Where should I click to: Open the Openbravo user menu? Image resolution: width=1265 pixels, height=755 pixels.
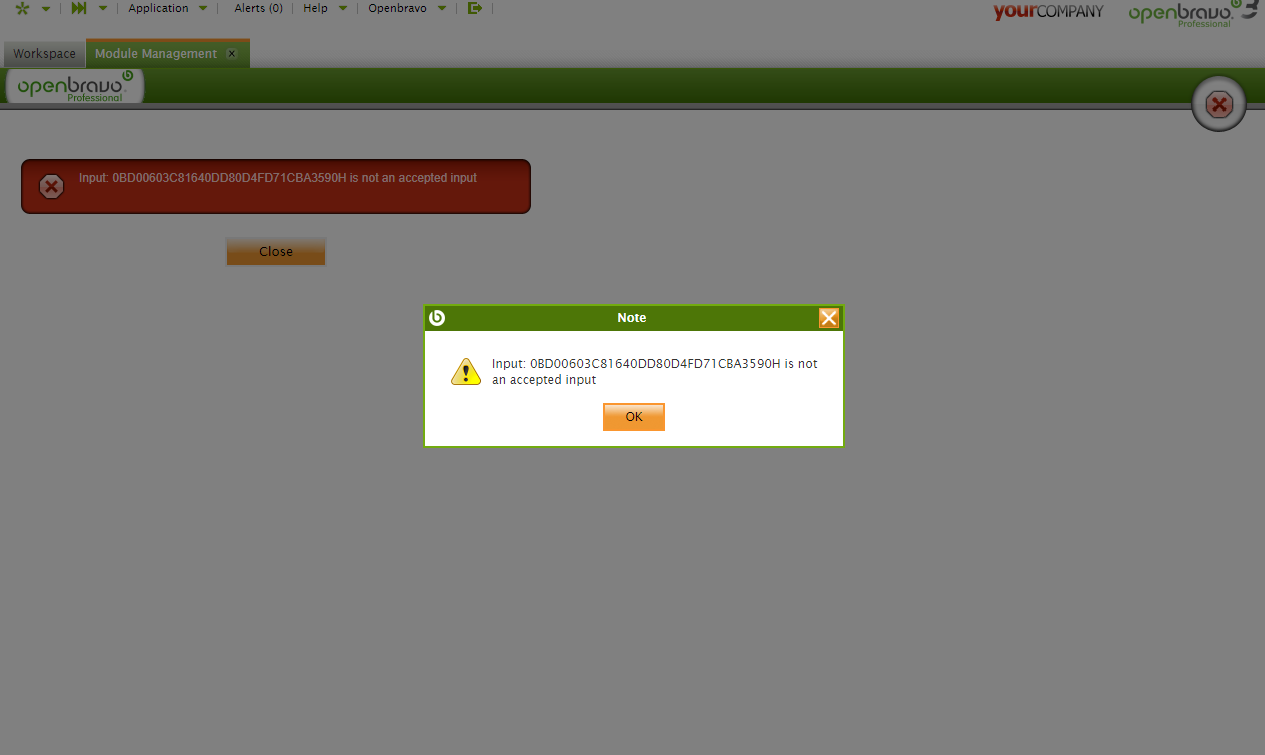[x=398, y=8]
